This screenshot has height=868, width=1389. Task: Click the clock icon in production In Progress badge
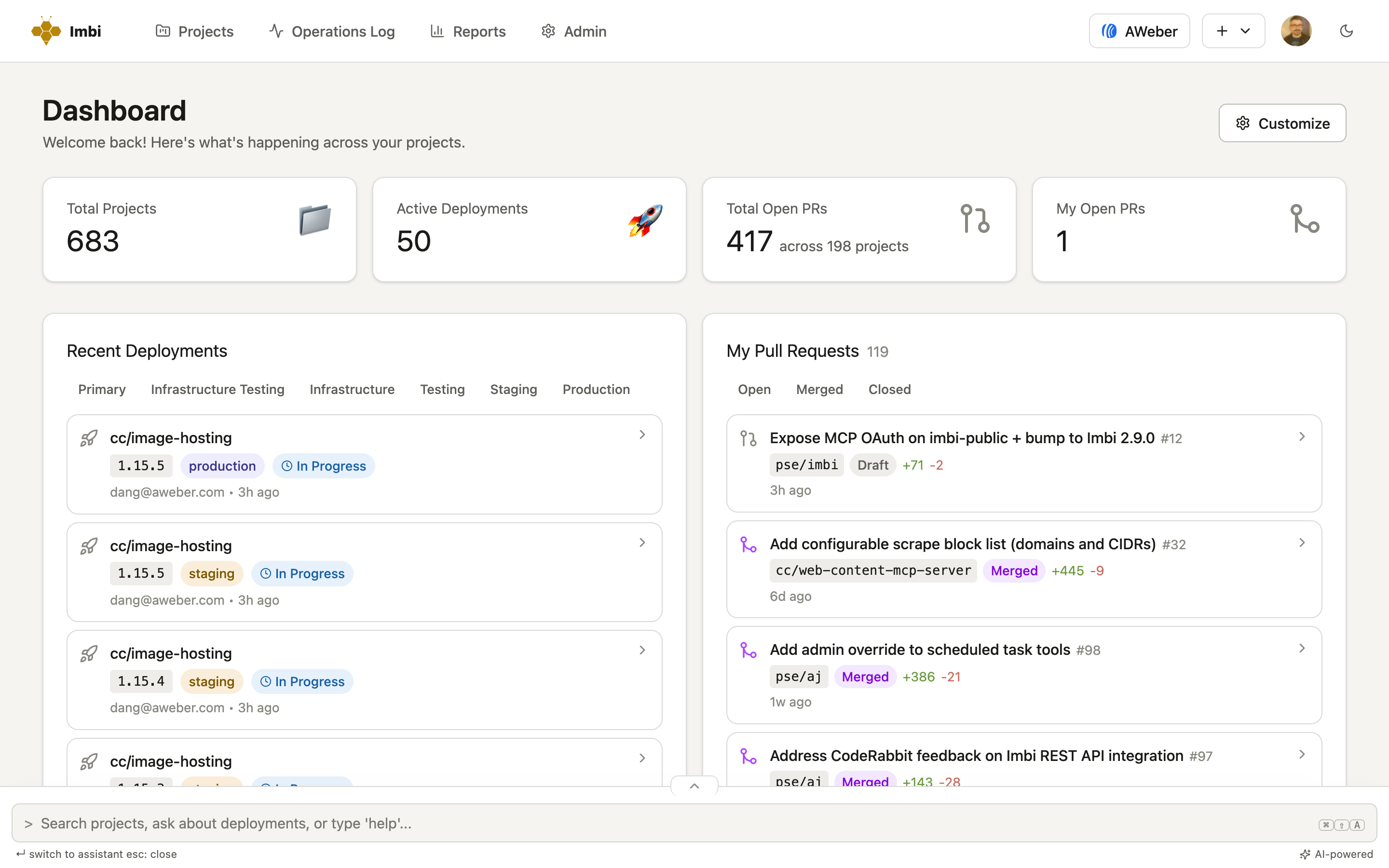[287, 466]
